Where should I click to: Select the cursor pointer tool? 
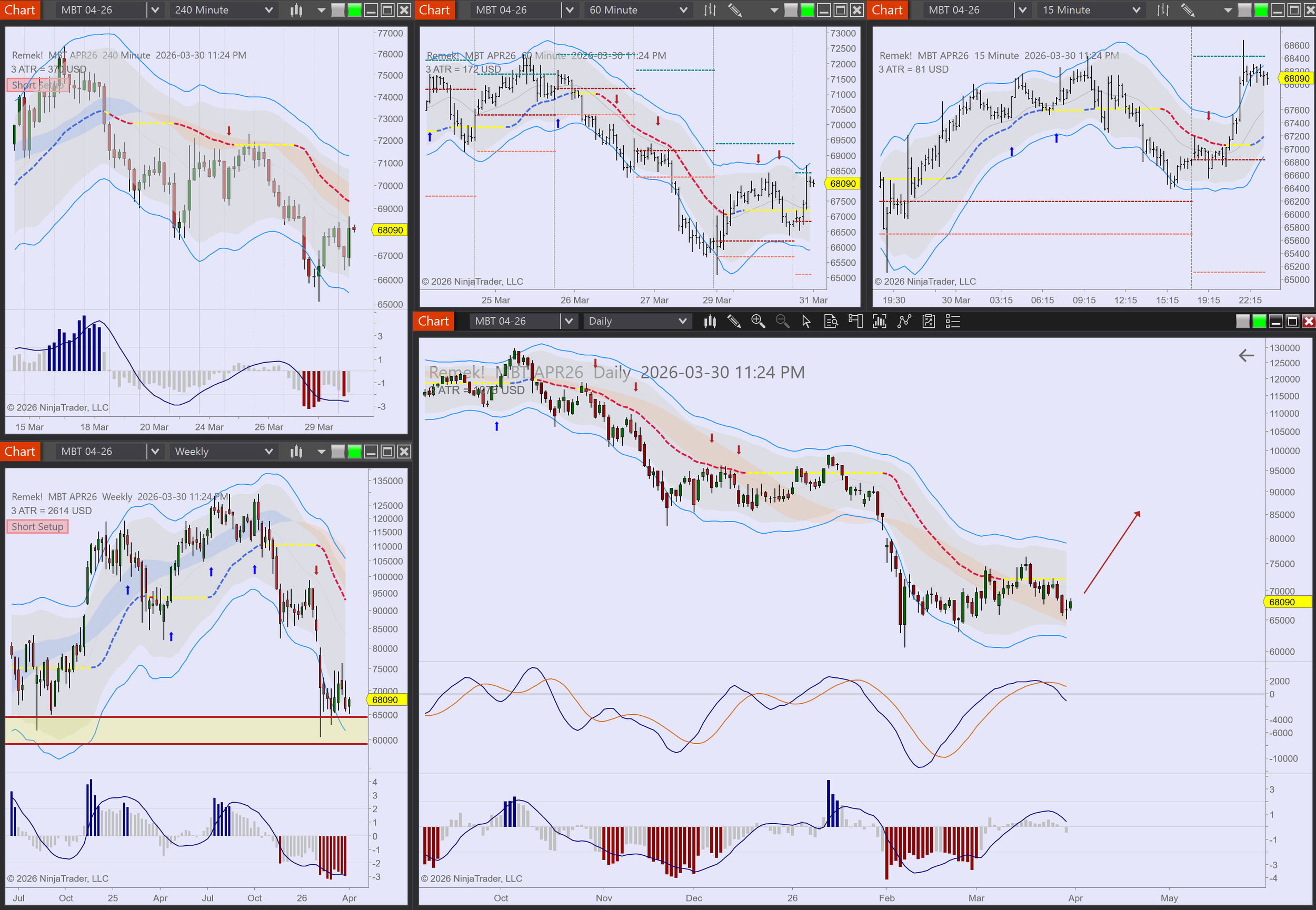tap(806, 322)
